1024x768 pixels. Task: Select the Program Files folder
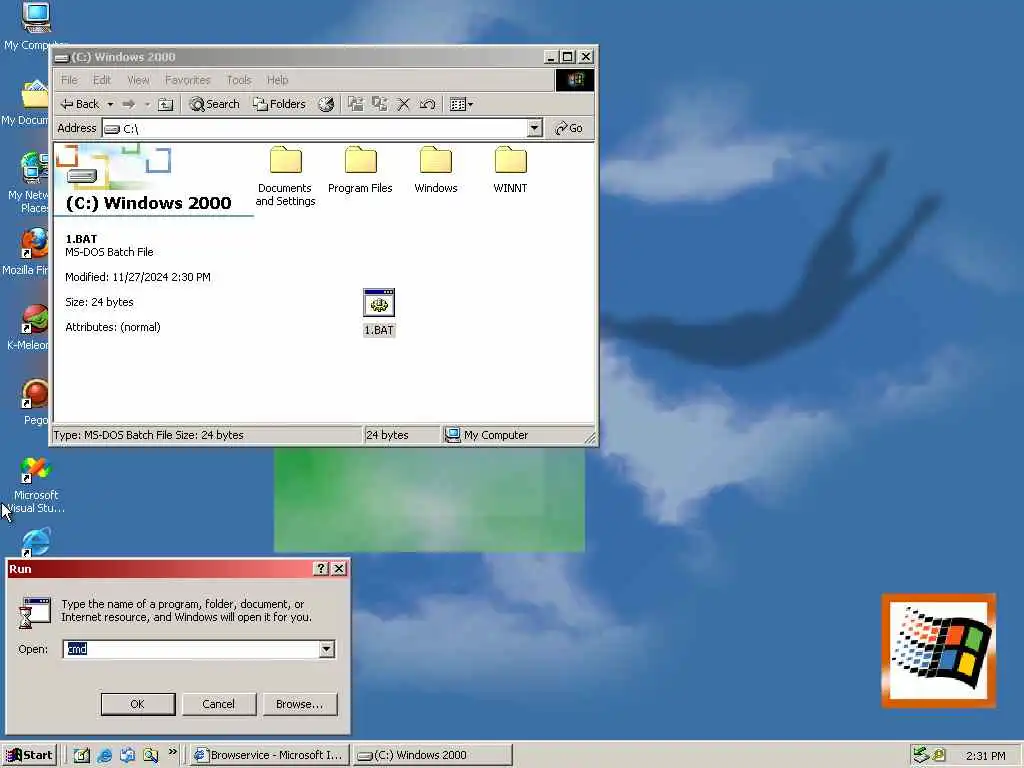(x=360, y=170)
